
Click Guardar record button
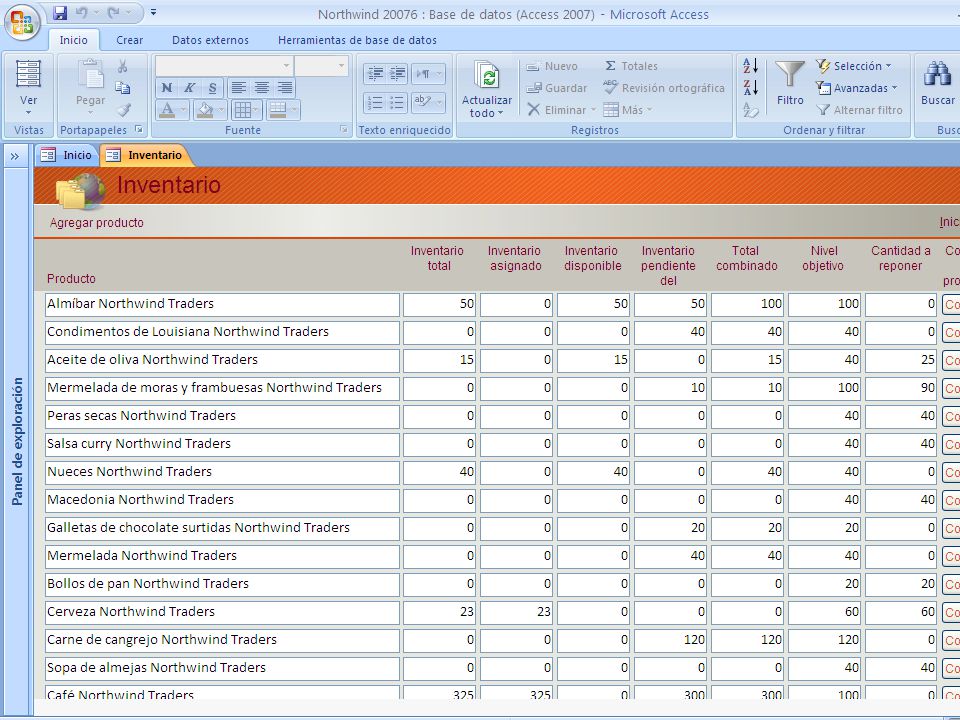pyautogui.click(x=557, y=88)
